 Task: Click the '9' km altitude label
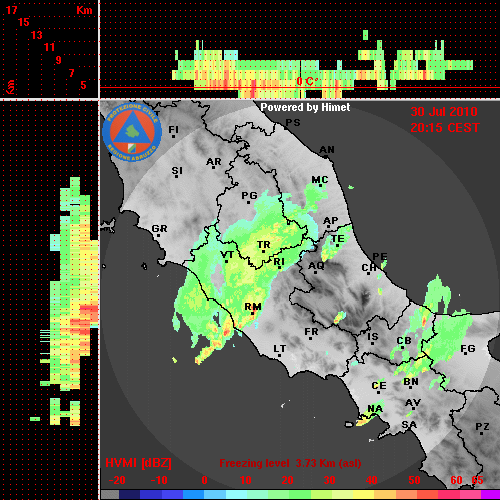click(x=58, y=60)
